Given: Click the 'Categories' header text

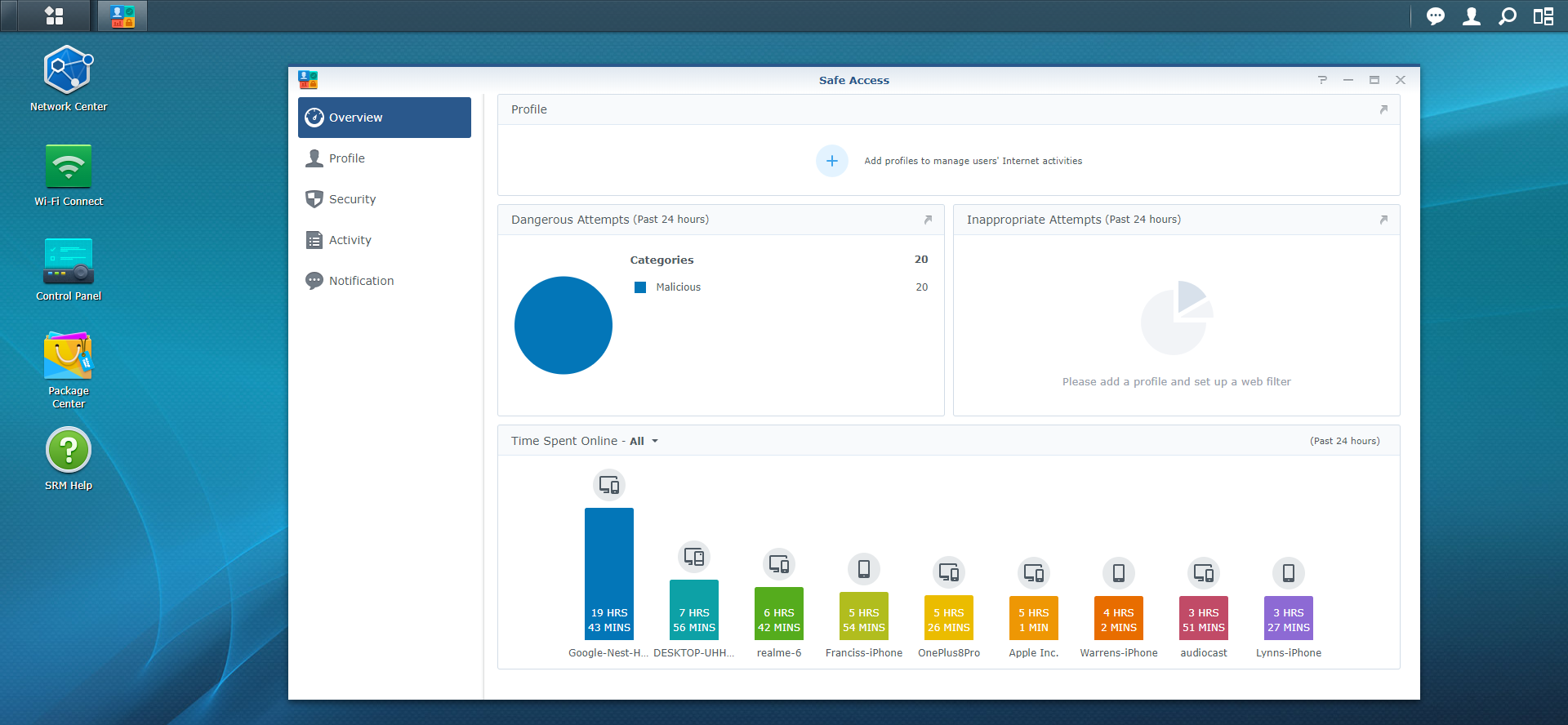Looking at the screenshot, I should pyautogui.click(x=661, y=260).
